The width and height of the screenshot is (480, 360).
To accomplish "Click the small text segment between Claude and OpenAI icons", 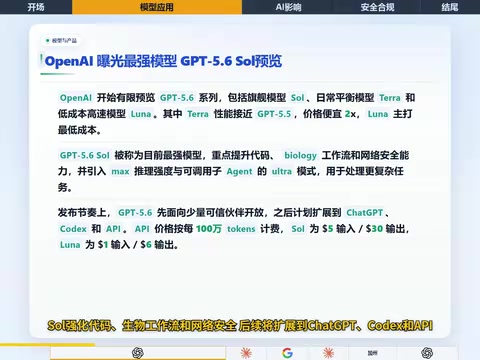I will coord(372,353).
